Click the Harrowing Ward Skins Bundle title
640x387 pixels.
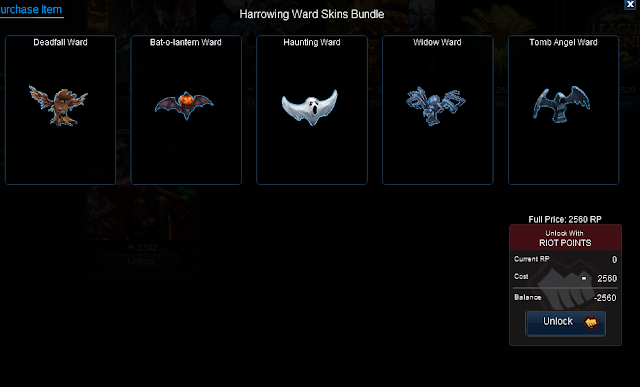tap(312, 14)
